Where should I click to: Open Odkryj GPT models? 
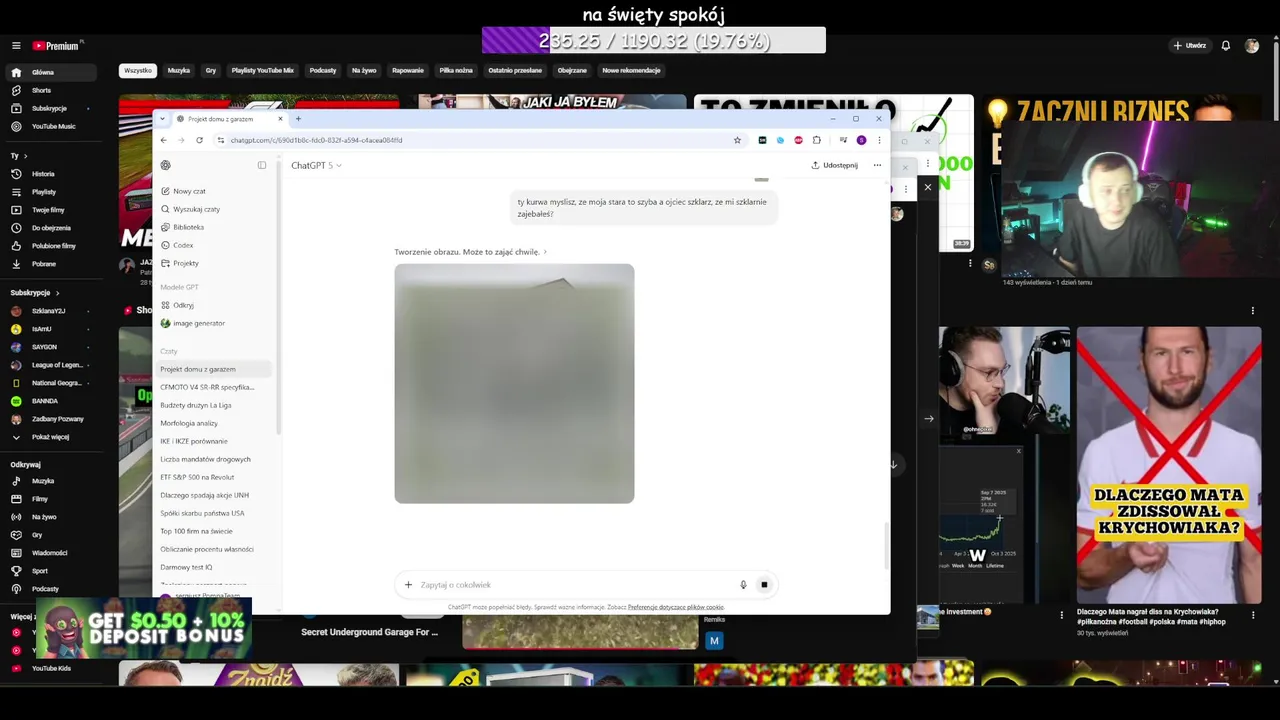tap(183, 305)
